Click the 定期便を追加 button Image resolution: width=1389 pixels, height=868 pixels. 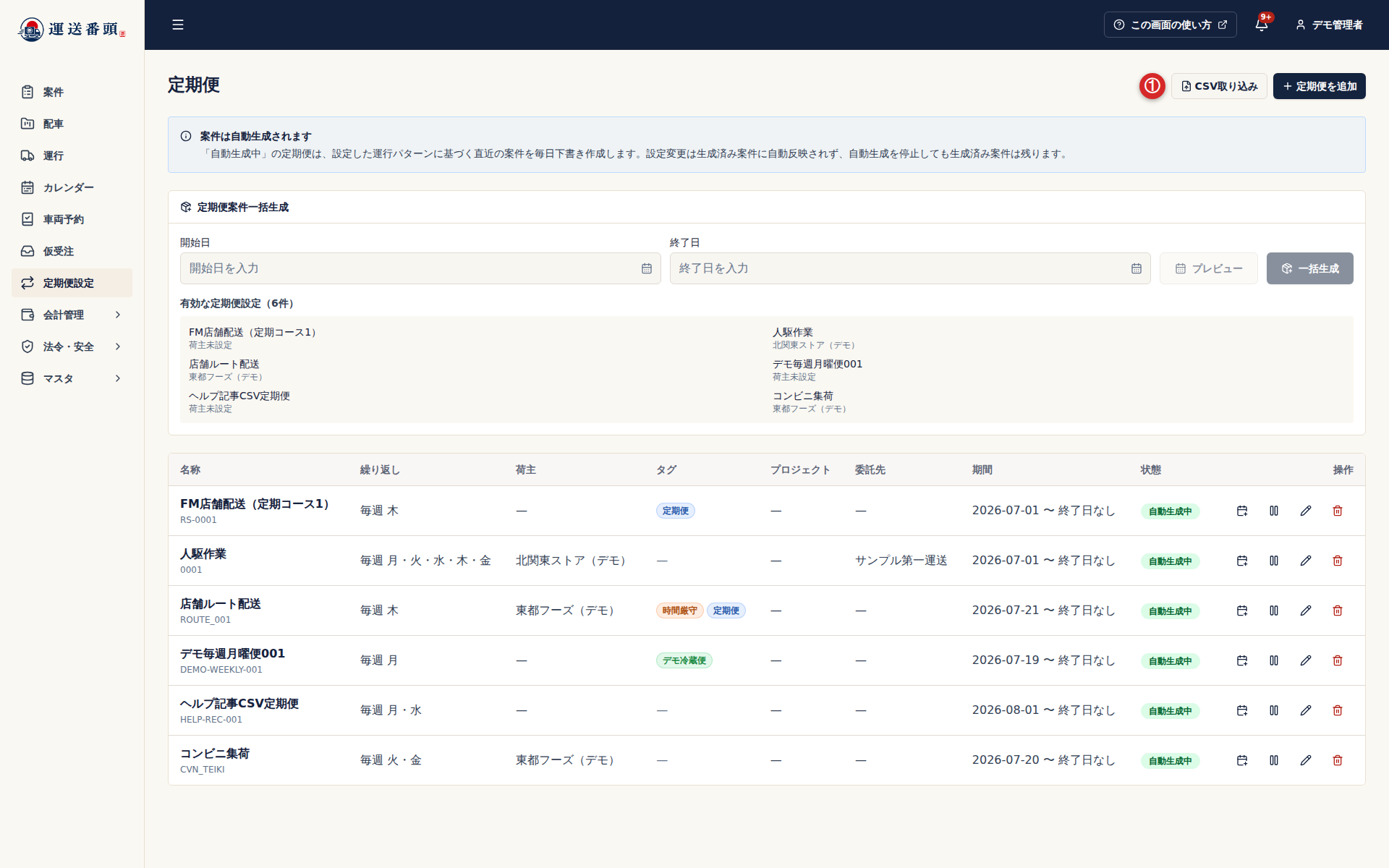click(x=1319, y=86)
